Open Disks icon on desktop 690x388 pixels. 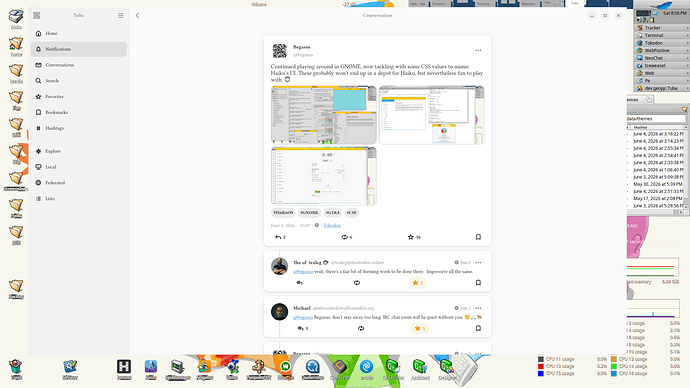click(16, 19)
